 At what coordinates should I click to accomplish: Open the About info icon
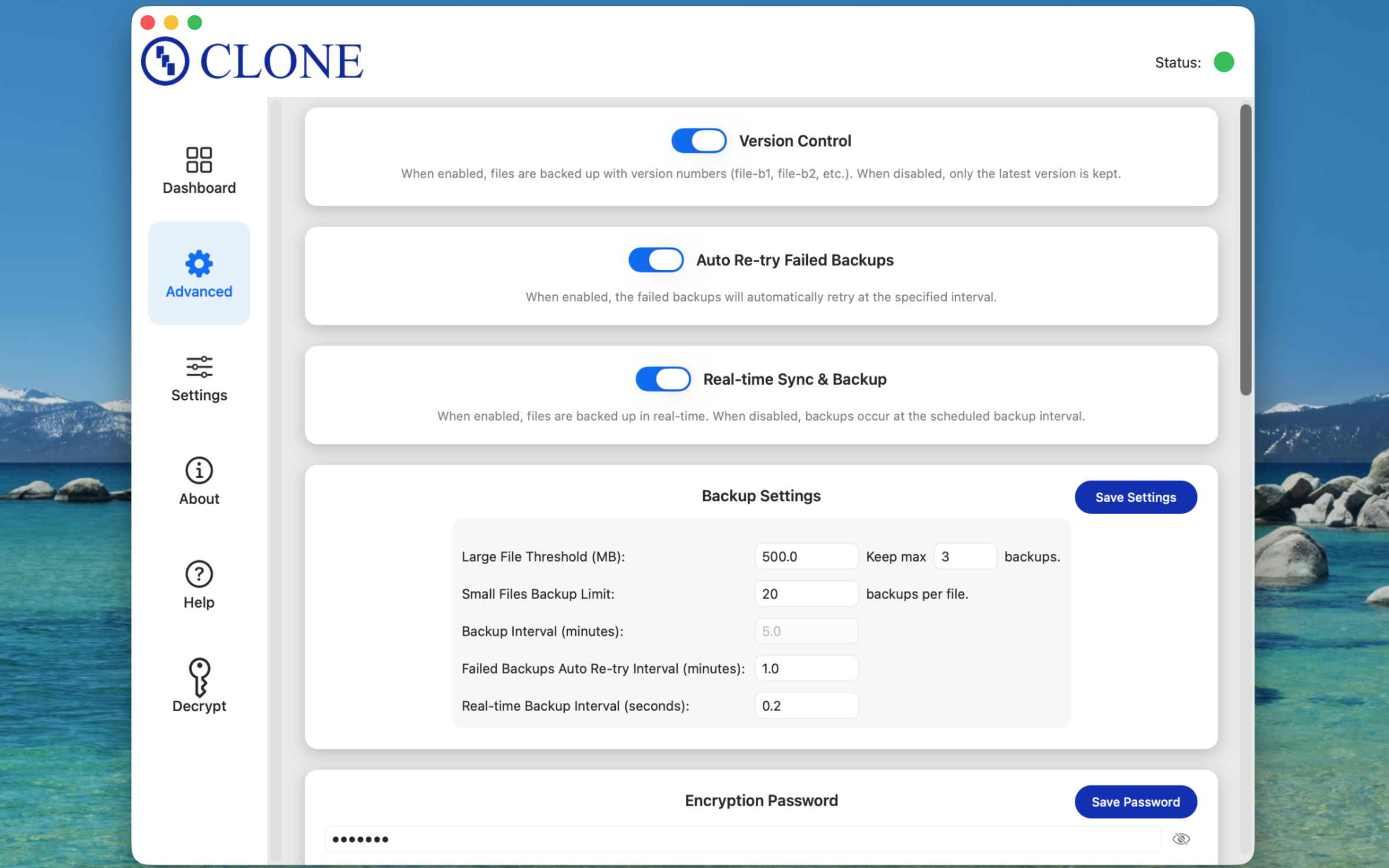(199, 470)
